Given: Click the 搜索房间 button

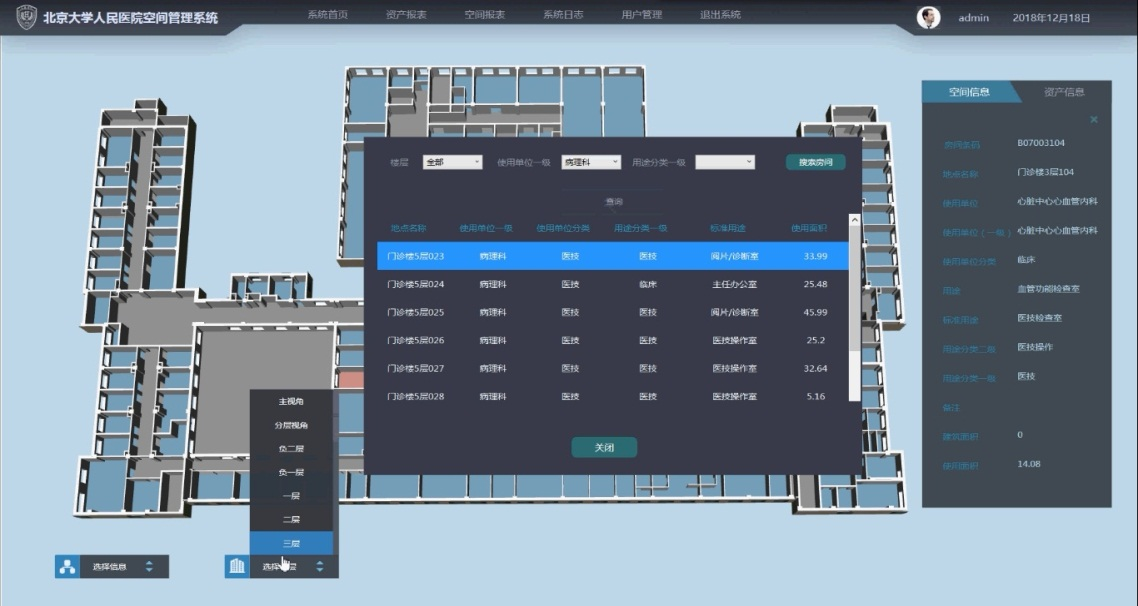Looking at the screenshot, I should click(814, 162).
